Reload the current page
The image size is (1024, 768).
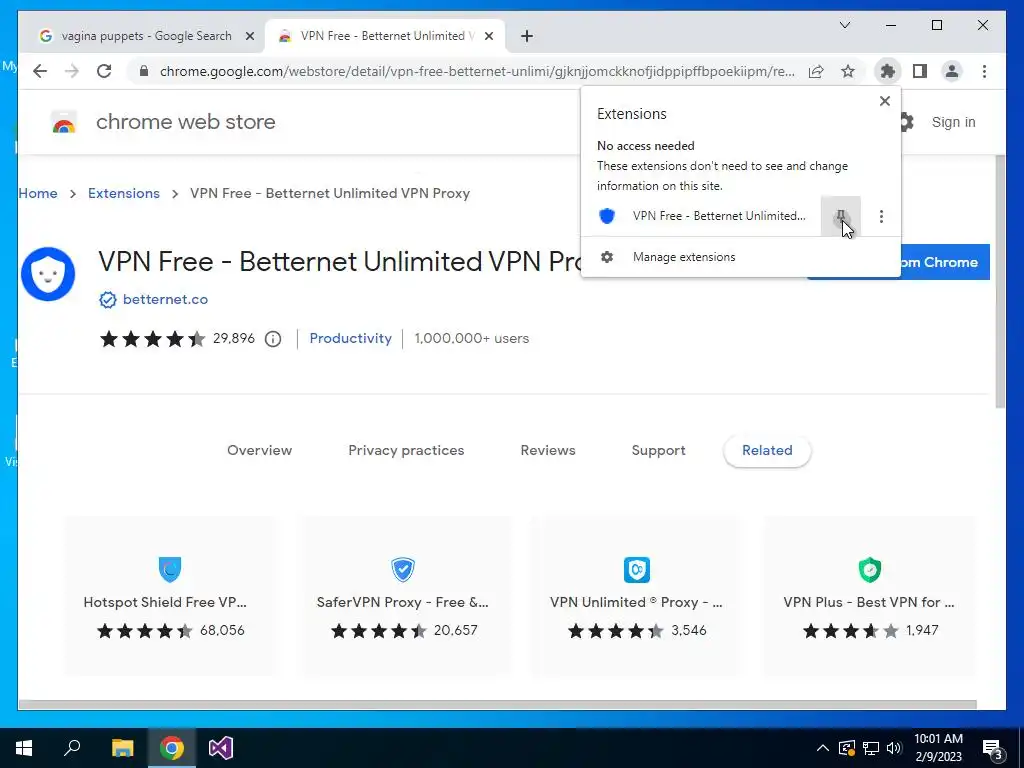[104, 71]
